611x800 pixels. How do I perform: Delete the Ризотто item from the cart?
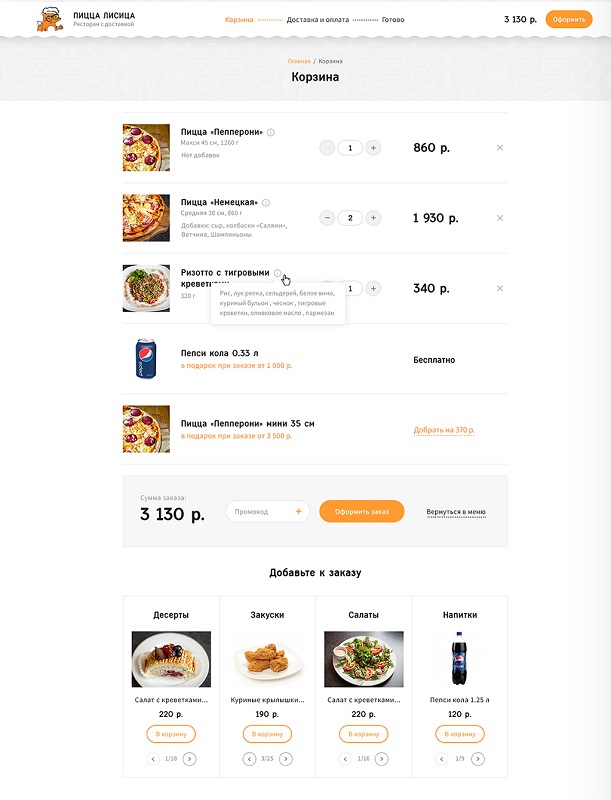pyautogui.click(x=500, y=289)
